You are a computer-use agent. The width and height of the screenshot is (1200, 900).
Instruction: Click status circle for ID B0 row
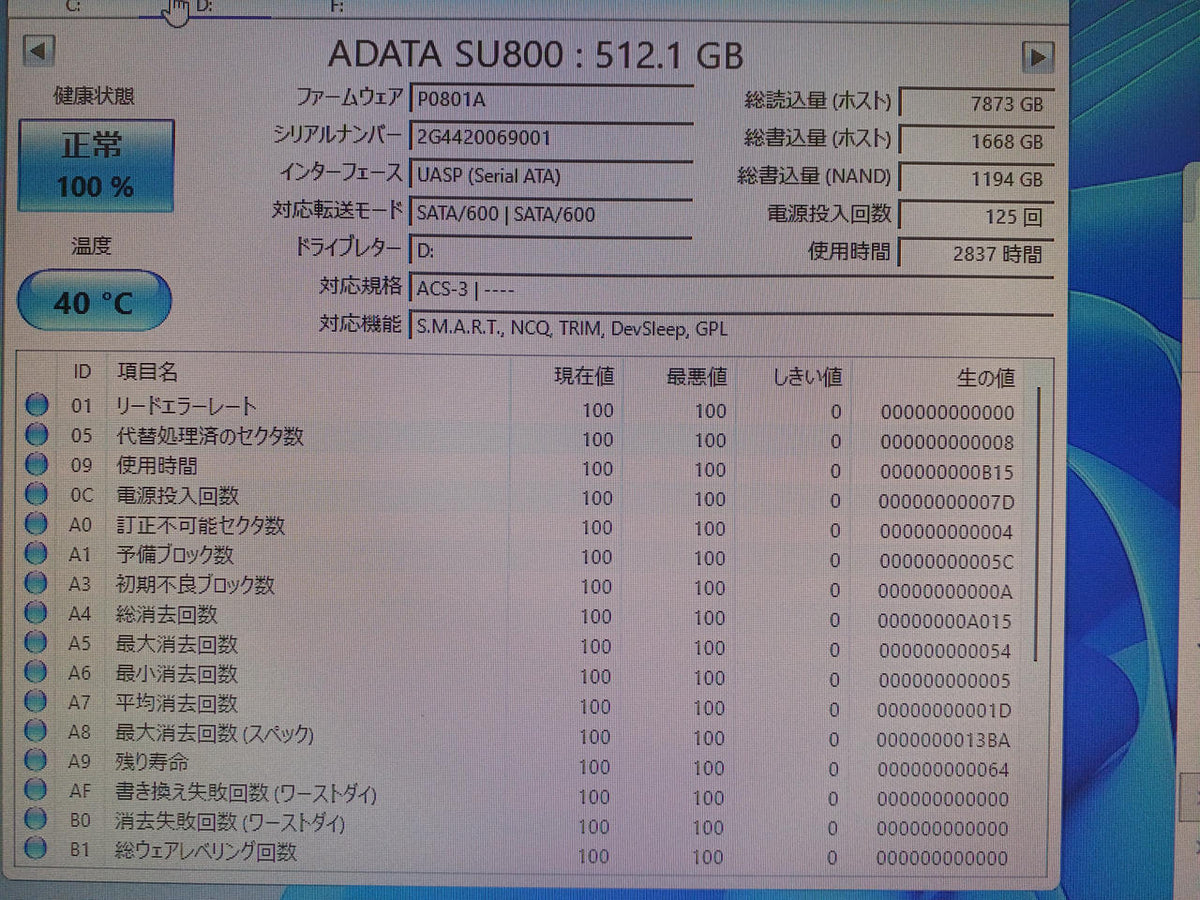[x=37, y=820]
